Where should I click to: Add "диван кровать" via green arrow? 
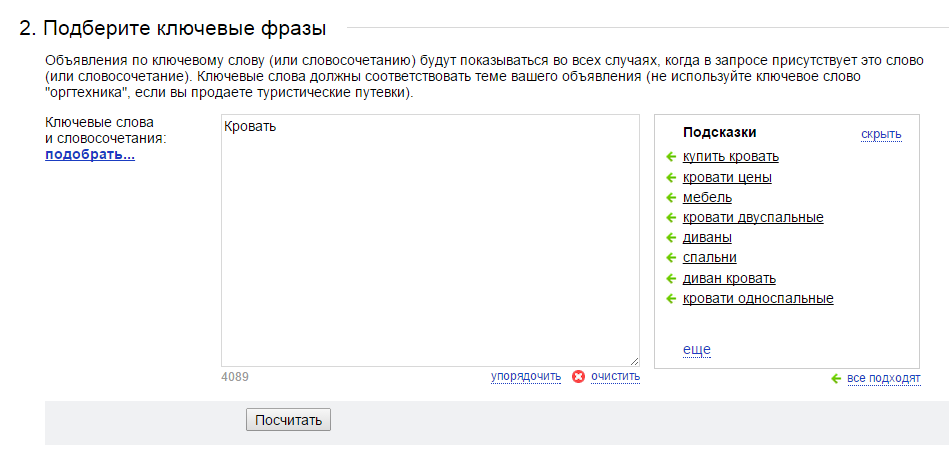click(x=671, y=279)
